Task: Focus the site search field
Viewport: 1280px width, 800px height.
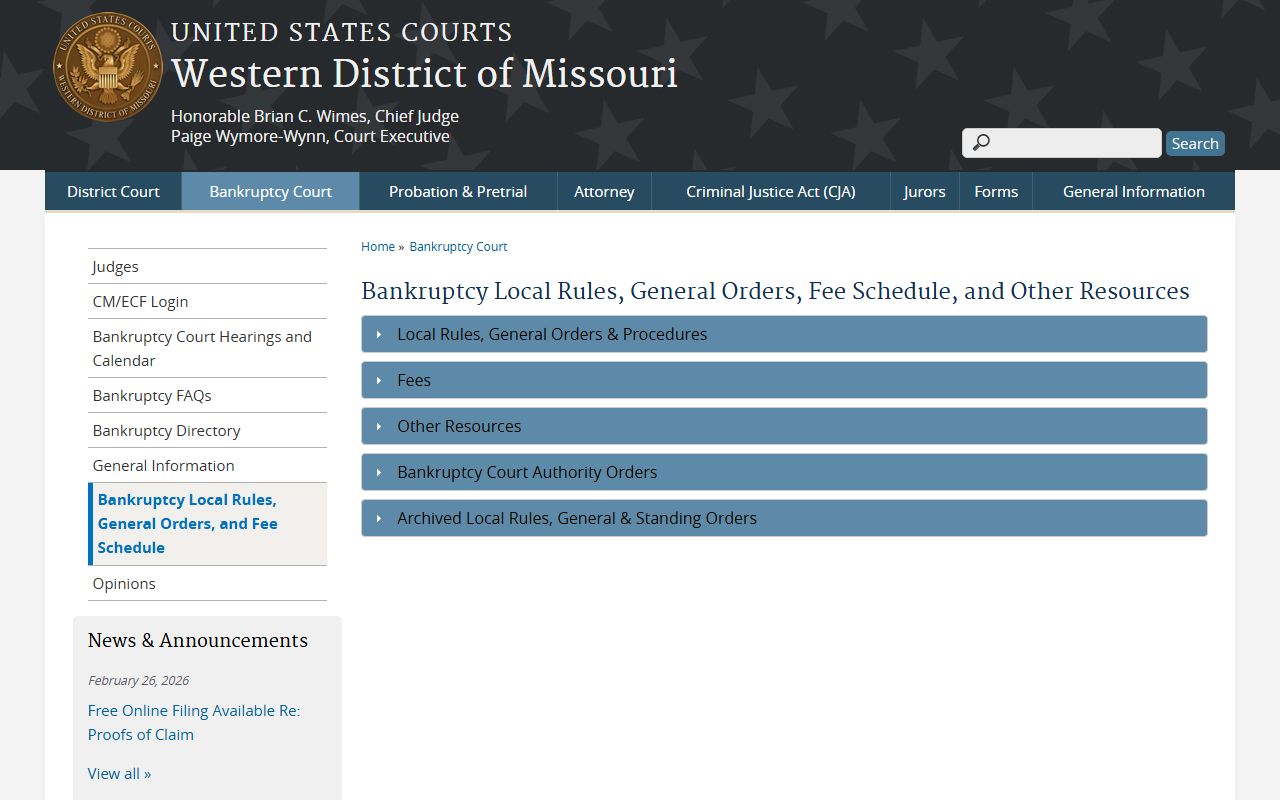Action: coord(1062,143)
